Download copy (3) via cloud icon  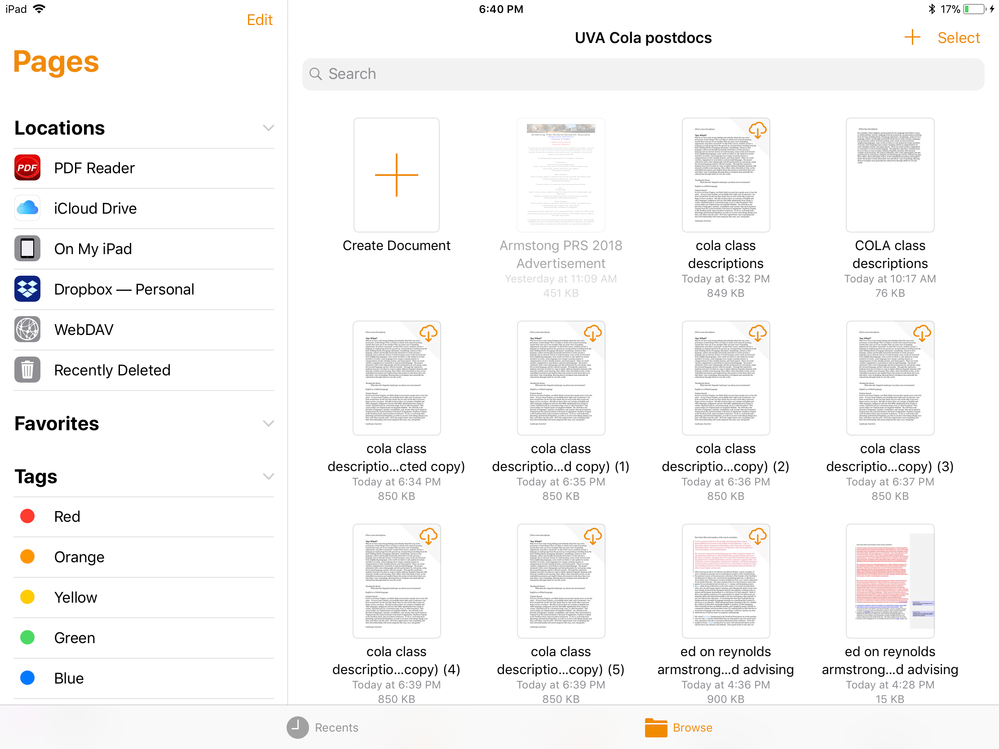pyautogui.click(x=922, y=332)
